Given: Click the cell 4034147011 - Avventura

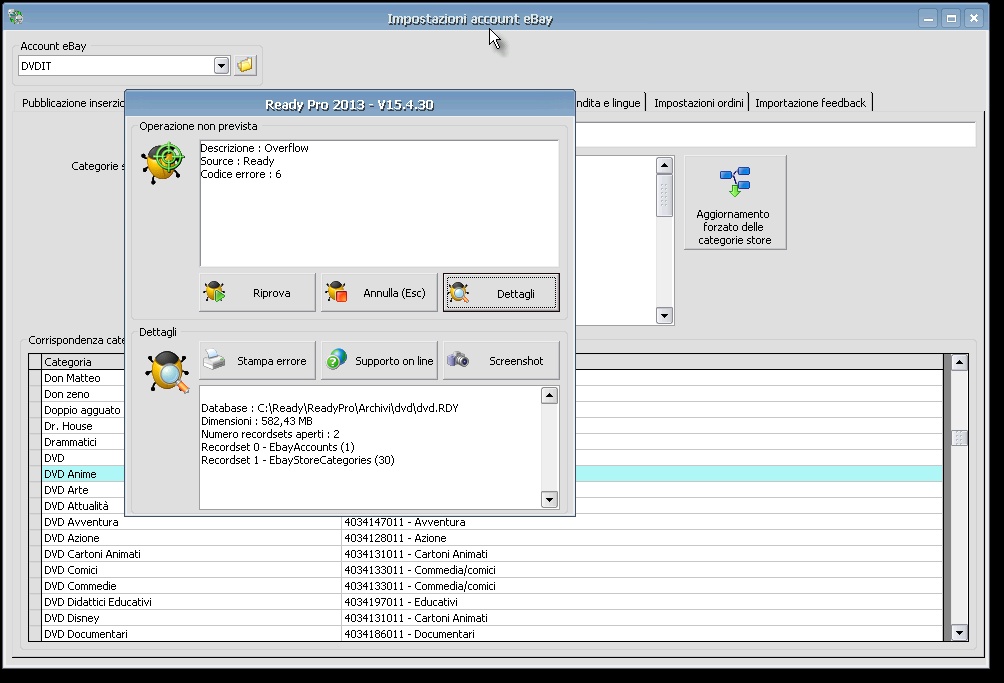Looking at the screenshot, I should point(642,522).
